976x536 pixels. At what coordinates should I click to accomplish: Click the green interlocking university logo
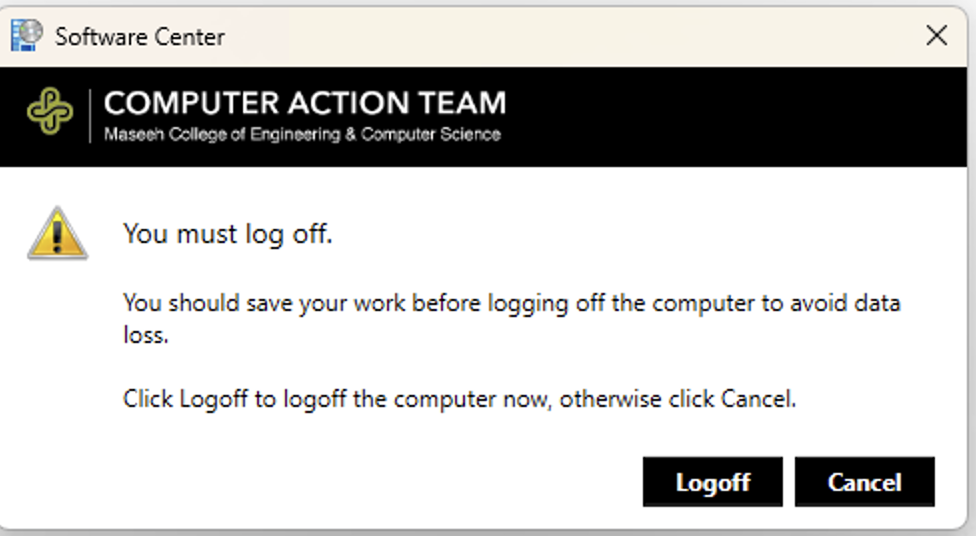pyautogui.click(x=50, y=111)
